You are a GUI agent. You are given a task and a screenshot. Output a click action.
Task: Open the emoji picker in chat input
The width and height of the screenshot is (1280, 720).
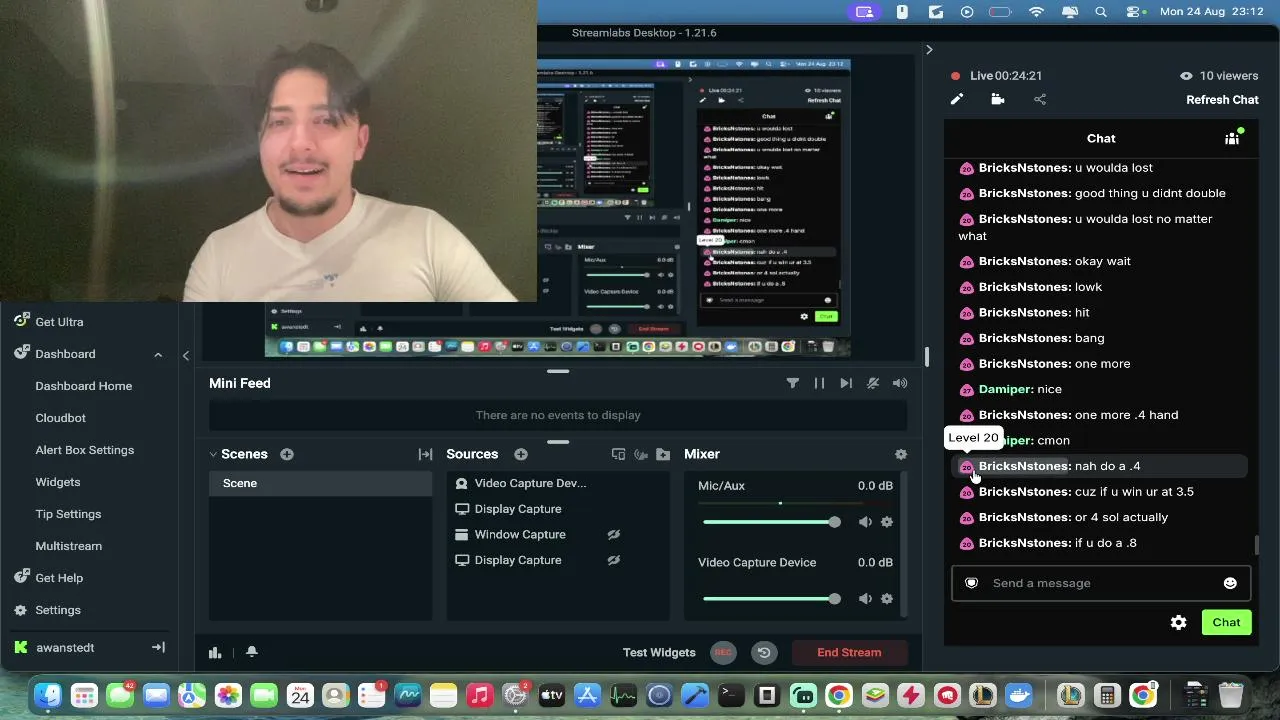(x=1230, y=583)
